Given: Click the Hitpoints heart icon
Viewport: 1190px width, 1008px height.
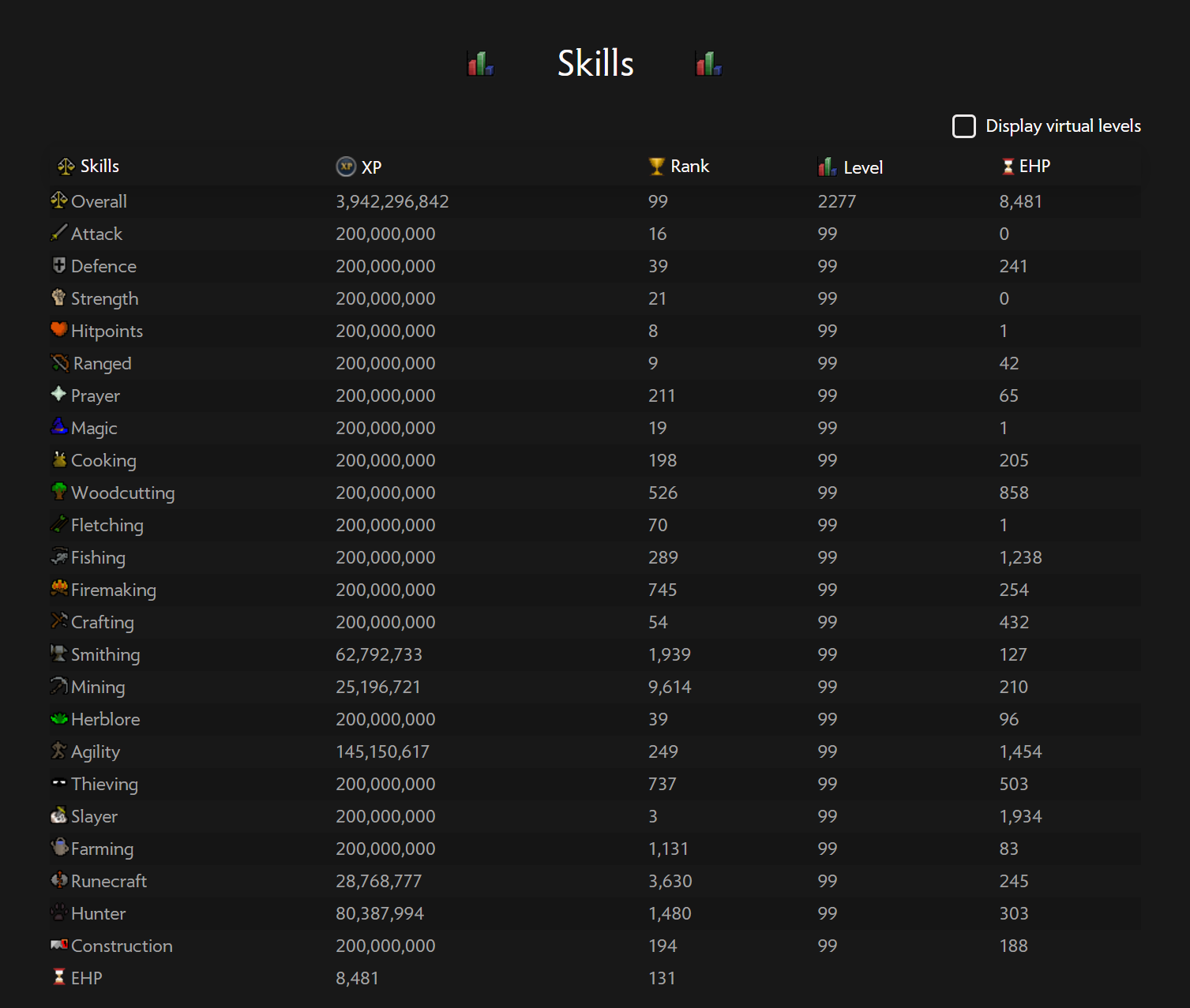Looking at the screenshot, I should (59, 330).
